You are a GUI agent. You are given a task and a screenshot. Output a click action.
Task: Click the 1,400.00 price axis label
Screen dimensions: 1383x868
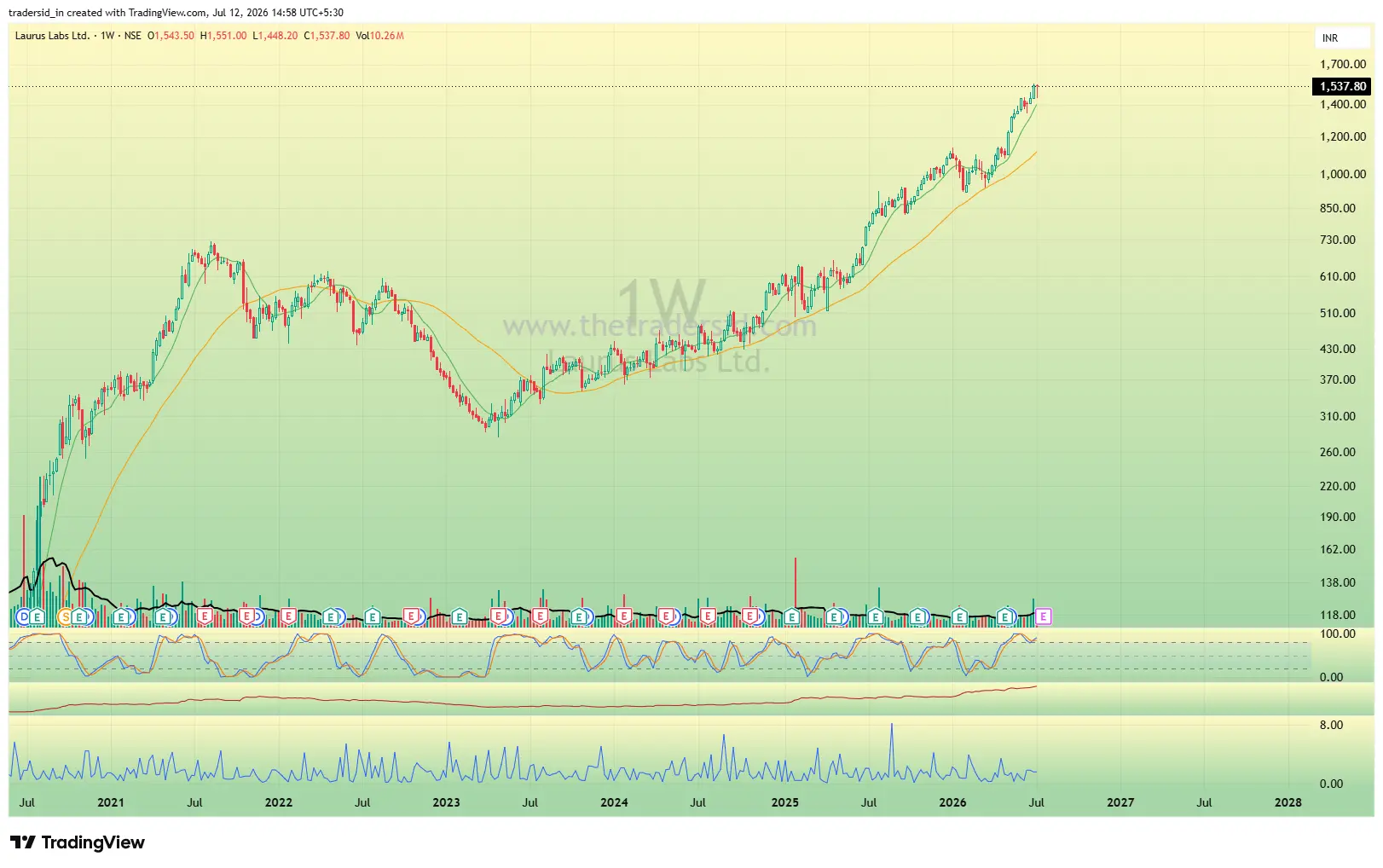click(x=1343, y=104)
